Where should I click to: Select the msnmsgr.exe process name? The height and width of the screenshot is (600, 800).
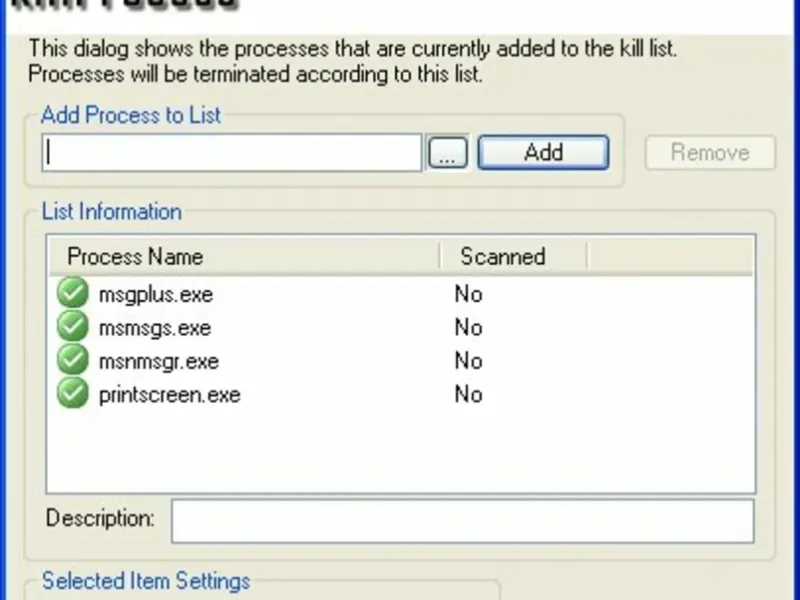pos(159,362)
